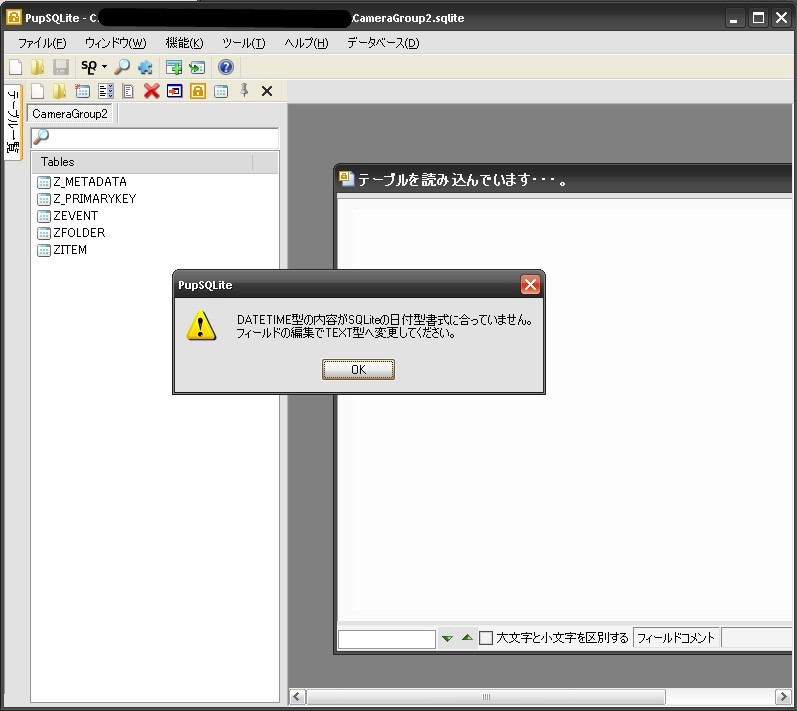Click the horizontal scrollbar thumb

[486, 696]
